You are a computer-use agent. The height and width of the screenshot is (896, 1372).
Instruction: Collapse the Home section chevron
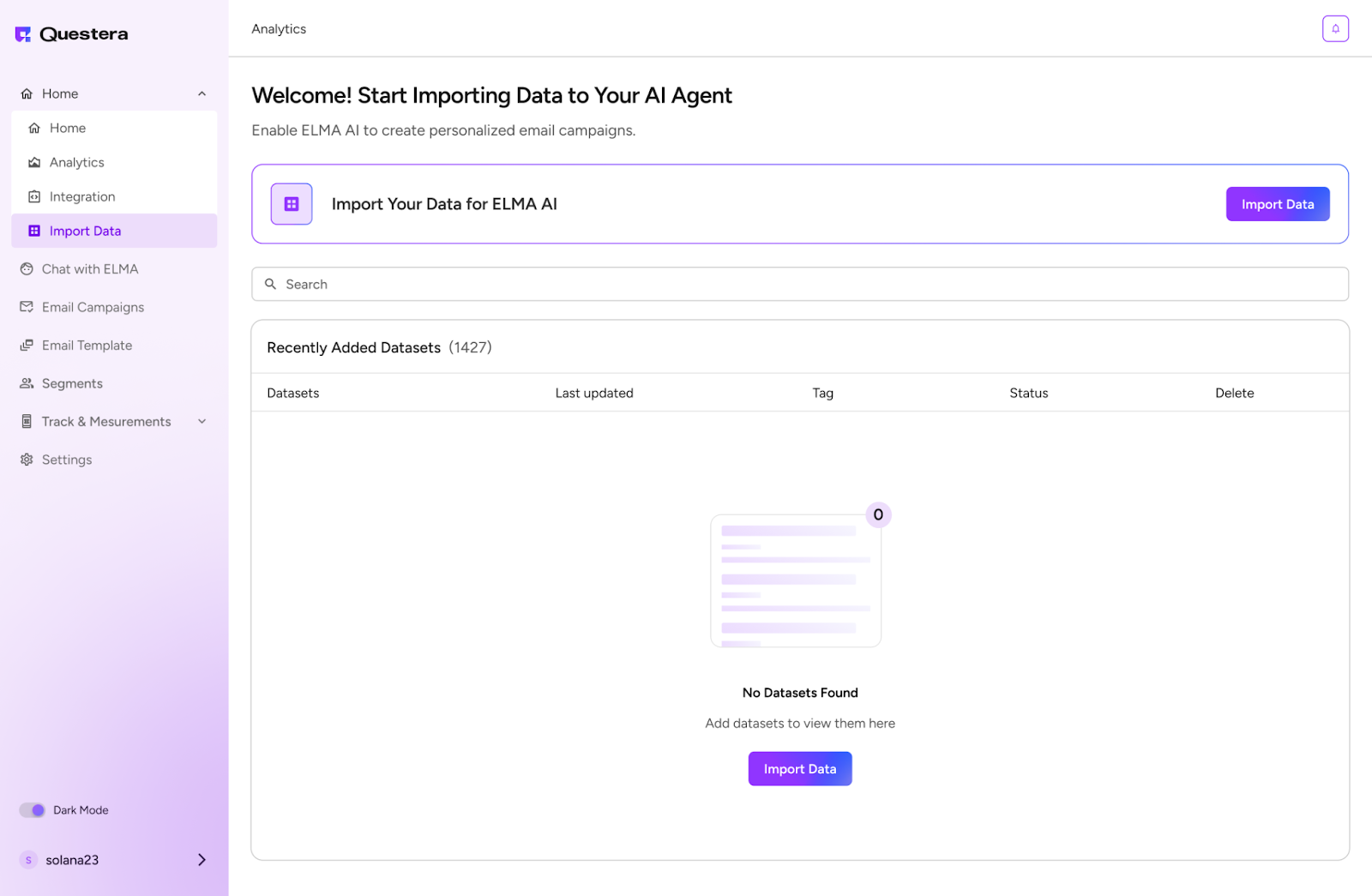[202, 93]
